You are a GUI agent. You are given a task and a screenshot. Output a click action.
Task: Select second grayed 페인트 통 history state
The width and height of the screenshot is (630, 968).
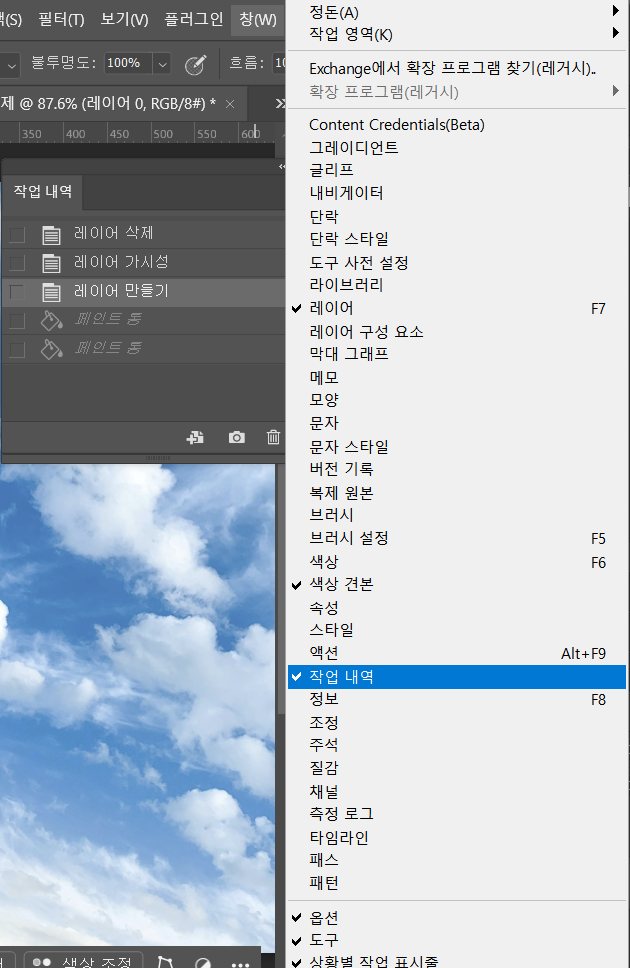click(143, 349)
